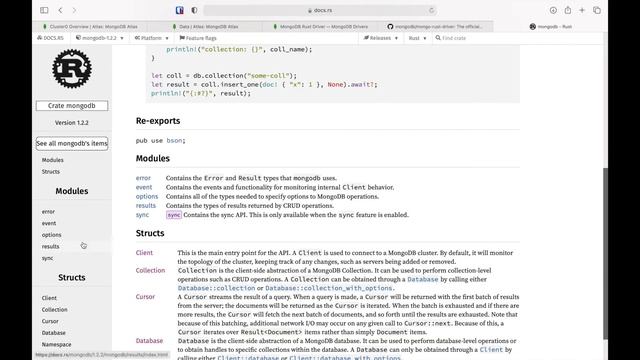Open Cursor struct in main Structs list
The image size is (640, 360).
tap(145, 297)
